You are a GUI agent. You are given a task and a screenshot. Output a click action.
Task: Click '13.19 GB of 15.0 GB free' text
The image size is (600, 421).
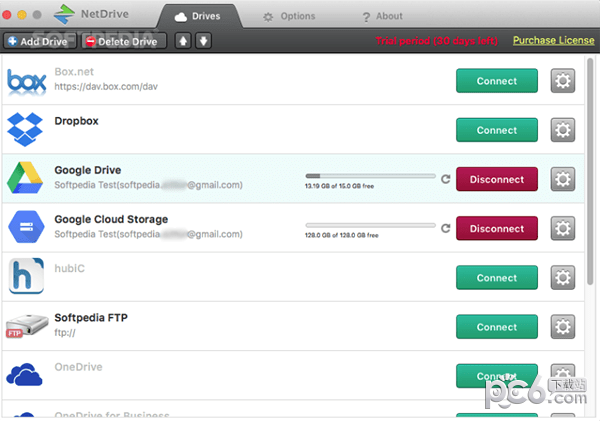coord(339,186)
